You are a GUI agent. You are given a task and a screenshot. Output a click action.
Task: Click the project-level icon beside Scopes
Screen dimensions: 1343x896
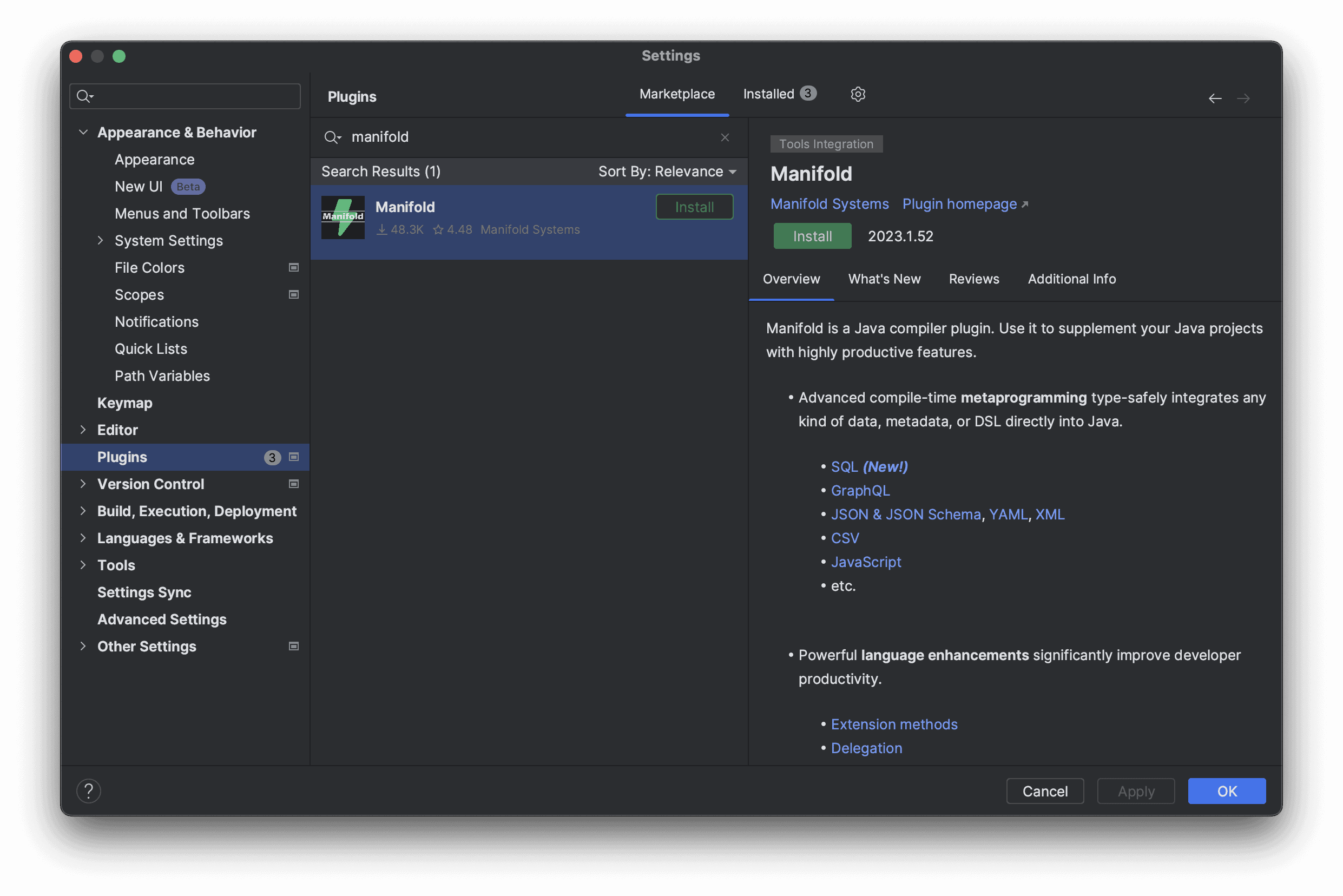point(294,294)
